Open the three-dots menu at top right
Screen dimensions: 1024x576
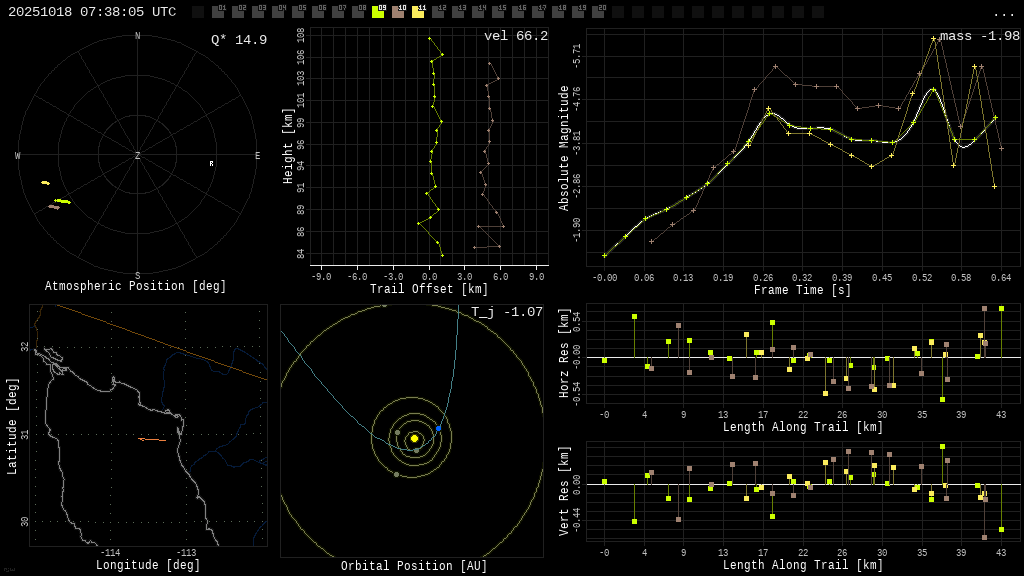[1004, 13]
